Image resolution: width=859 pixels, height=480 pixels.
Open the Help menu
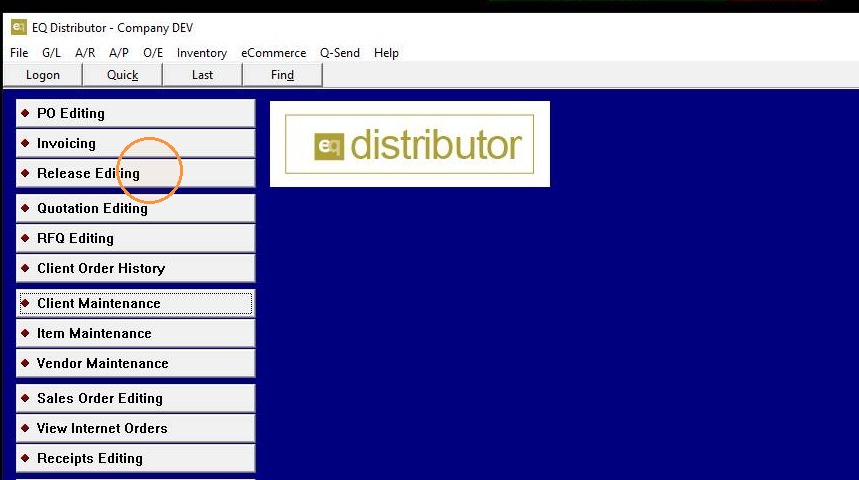coord(386,53)
